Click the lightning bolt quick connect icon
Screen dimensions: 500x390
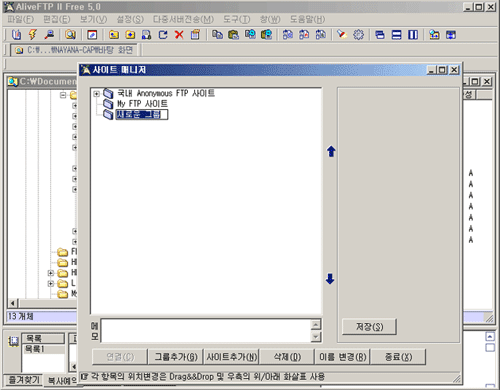[x=33, y=34]
